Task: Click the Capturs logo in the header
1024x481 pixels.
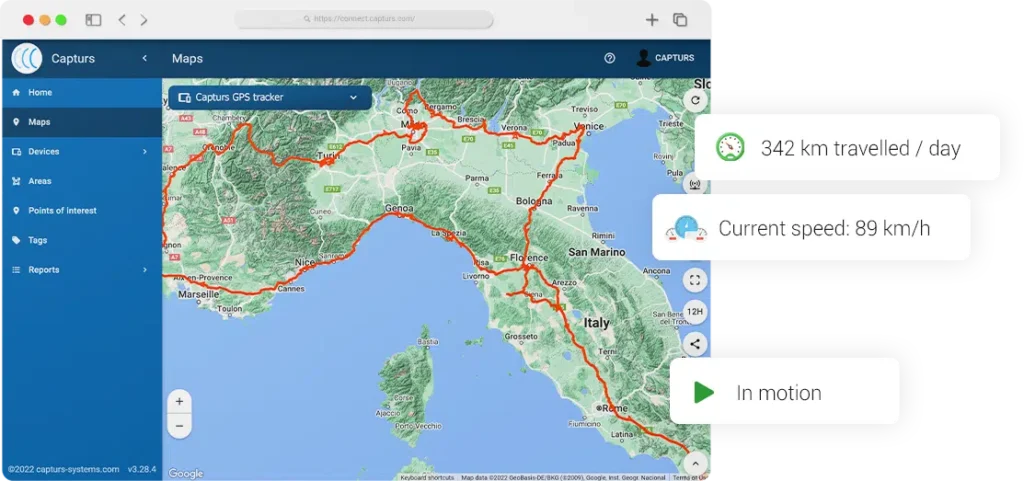Action: (x=27, y=58)
